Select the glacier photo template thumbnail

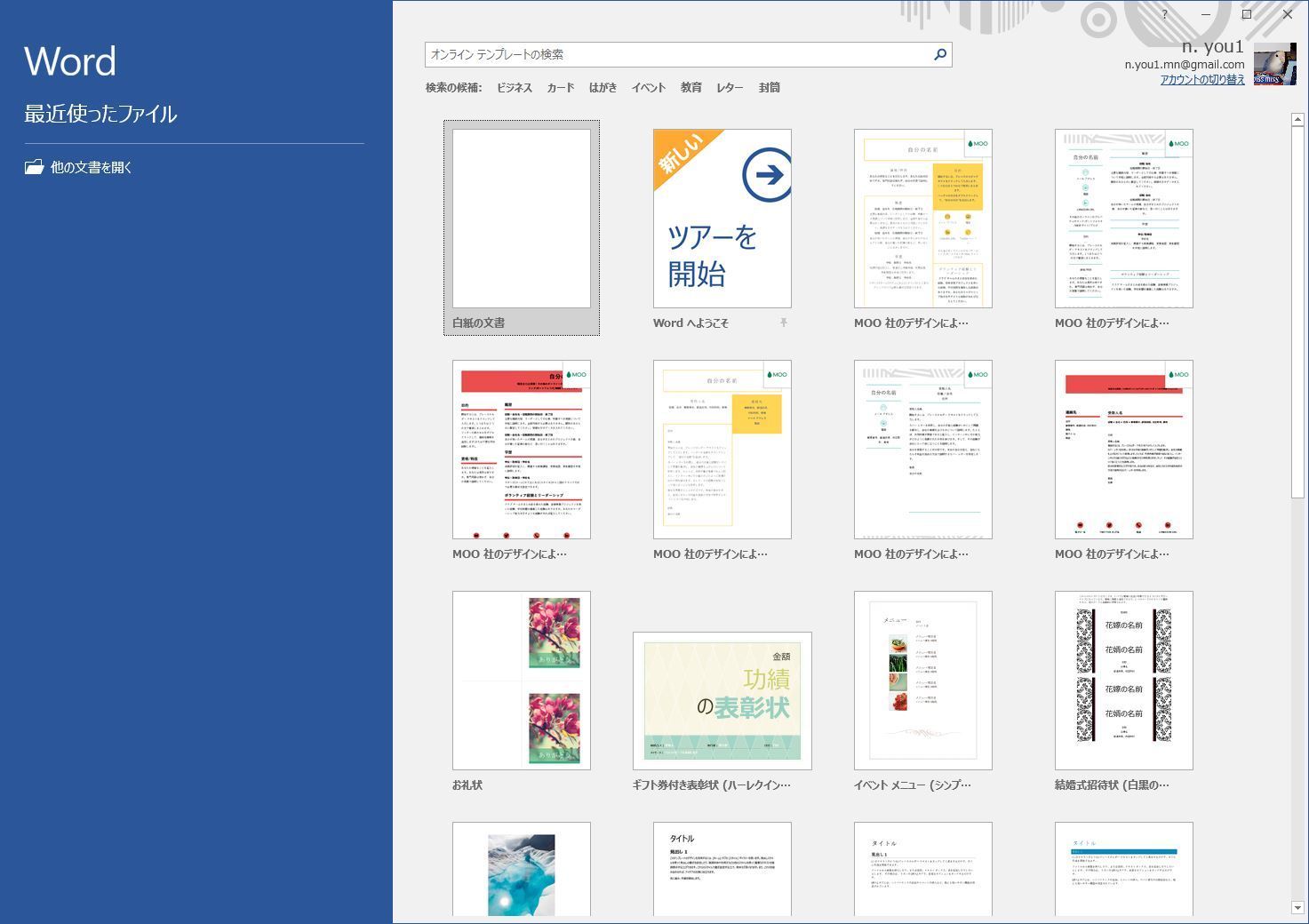coord(522,869)
